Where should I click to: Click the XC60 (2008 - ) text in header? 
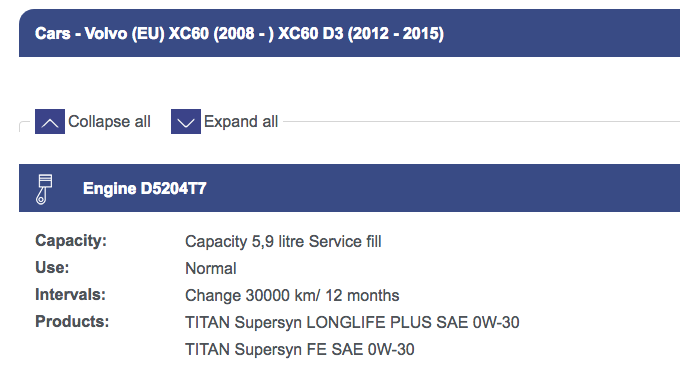click(221, 33)
